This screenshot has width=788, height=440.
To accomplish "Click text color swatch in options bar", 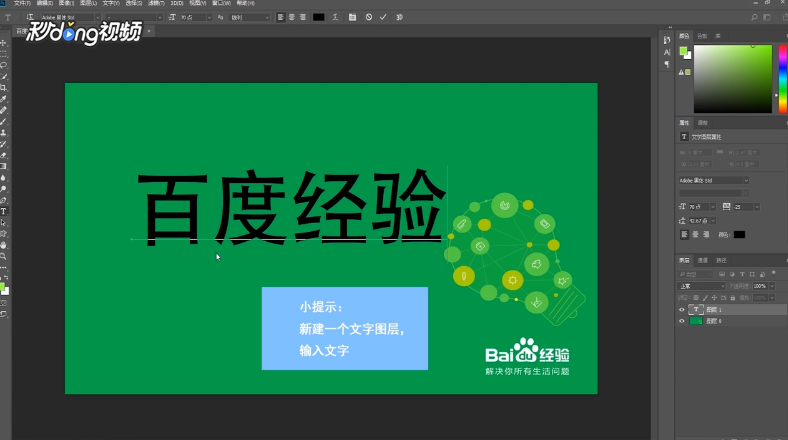I will point(319,17).
